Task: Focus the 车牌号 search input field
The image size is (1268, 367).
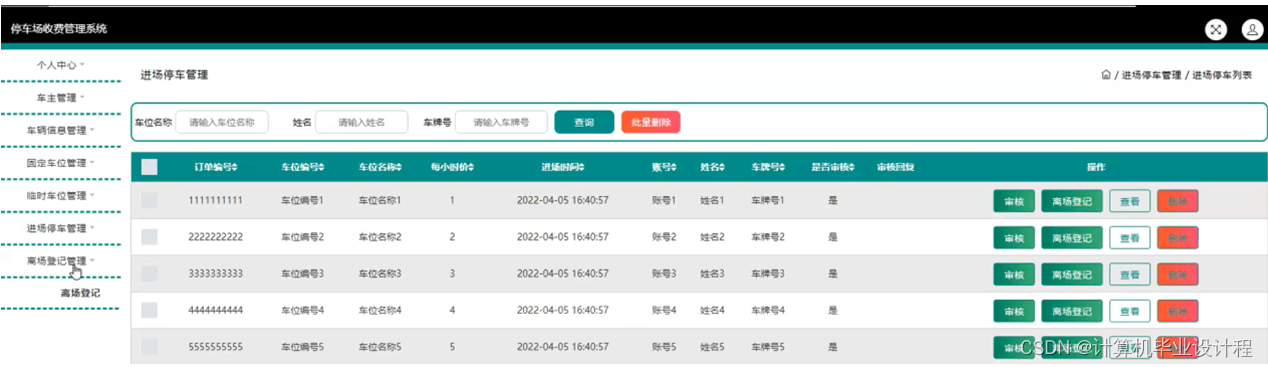Action: point(501,122)
